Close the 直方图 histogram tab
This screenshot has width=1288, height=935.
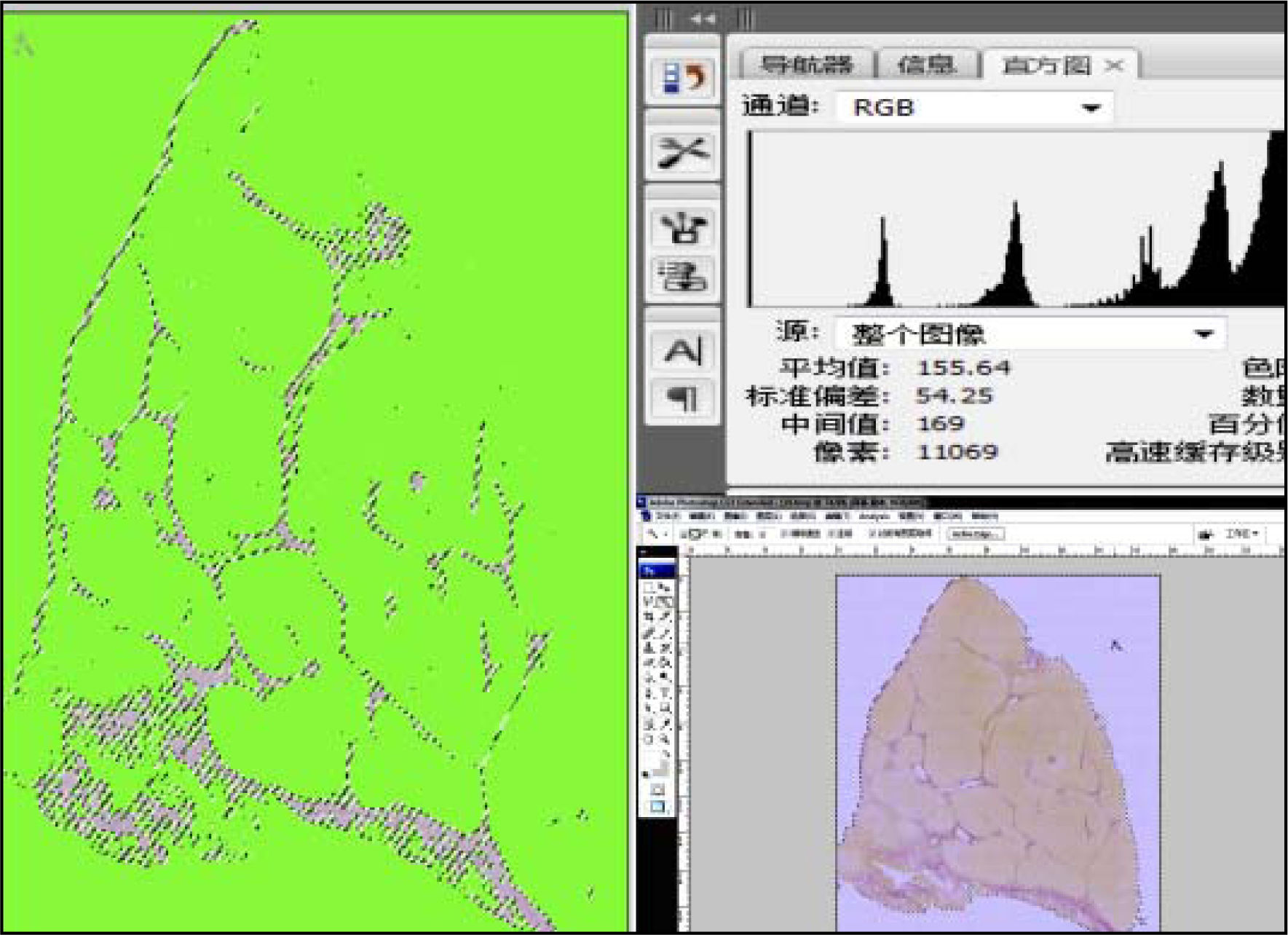click(x=1113, y=66)
